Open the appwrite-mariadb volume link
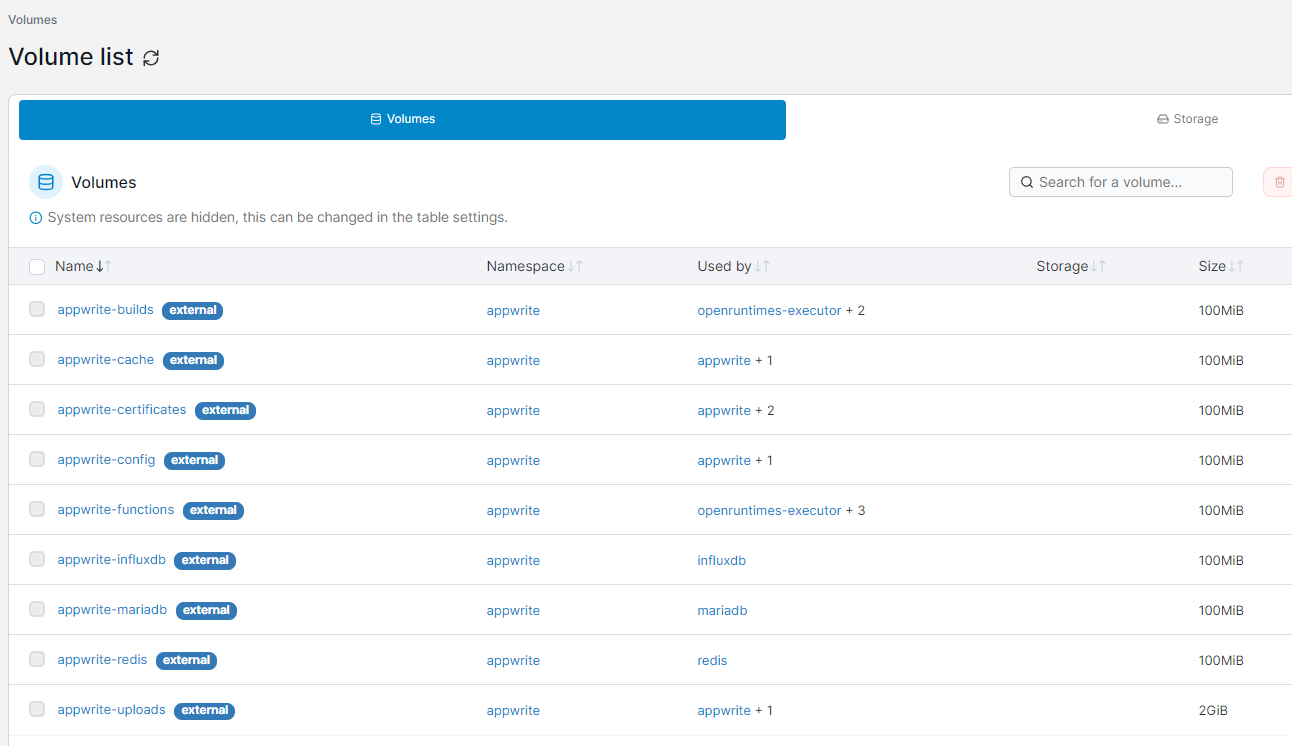The width and height of the screenshot is (1292, 746). click(x=112, y=610)
